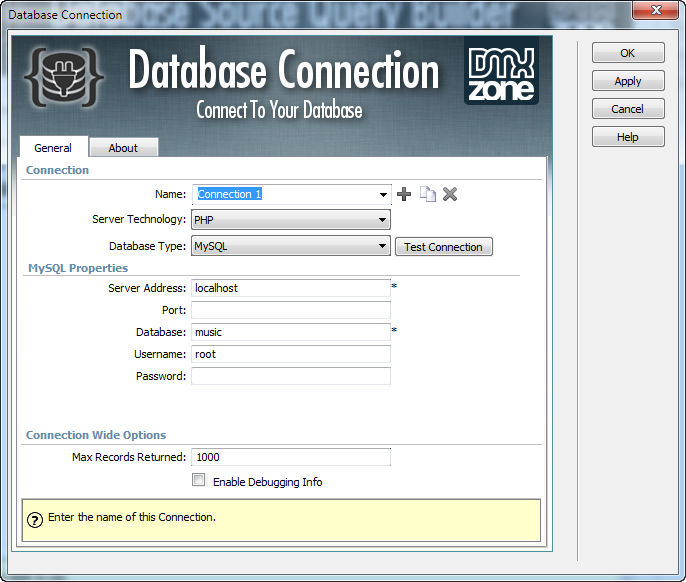Open the connection Name dropdown
The height and width of the screenshot is (582, 686).
coord(383,194)
